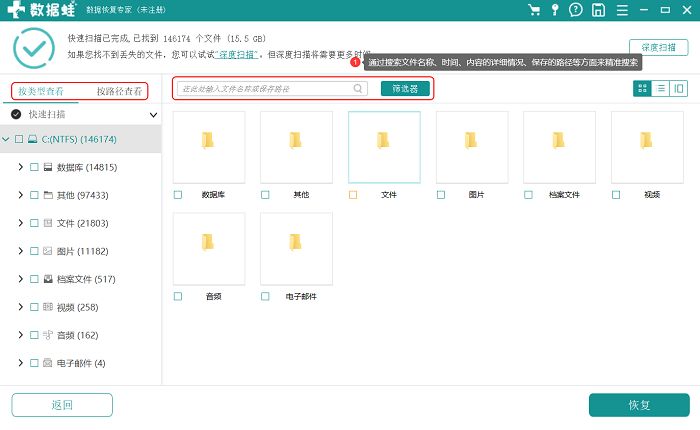The image size is (700, 430).
Task: Open the hamburger menu icon
Action: pos(622,10)
